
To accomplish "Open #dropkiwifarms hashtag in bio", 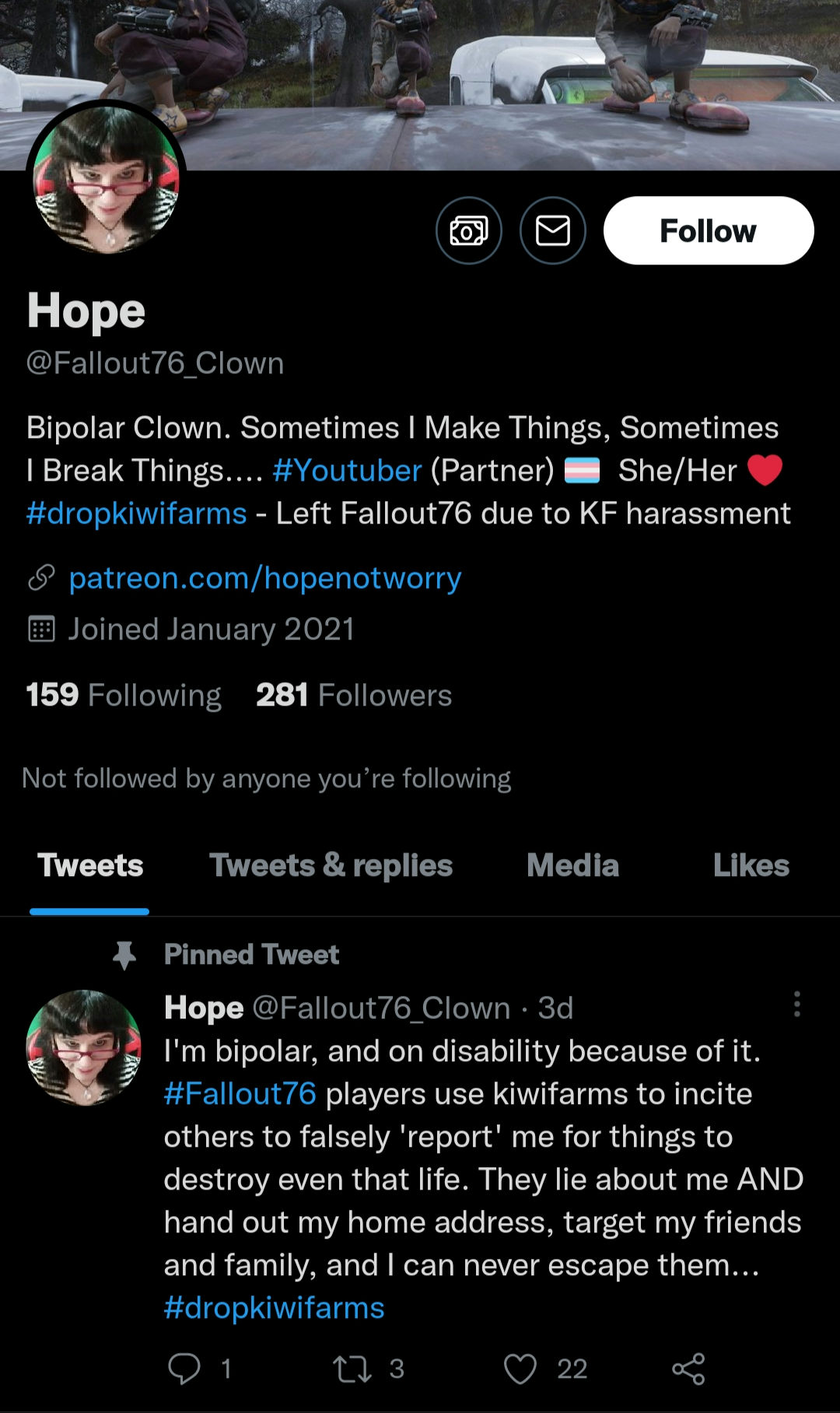I will (x=136, y=514).
